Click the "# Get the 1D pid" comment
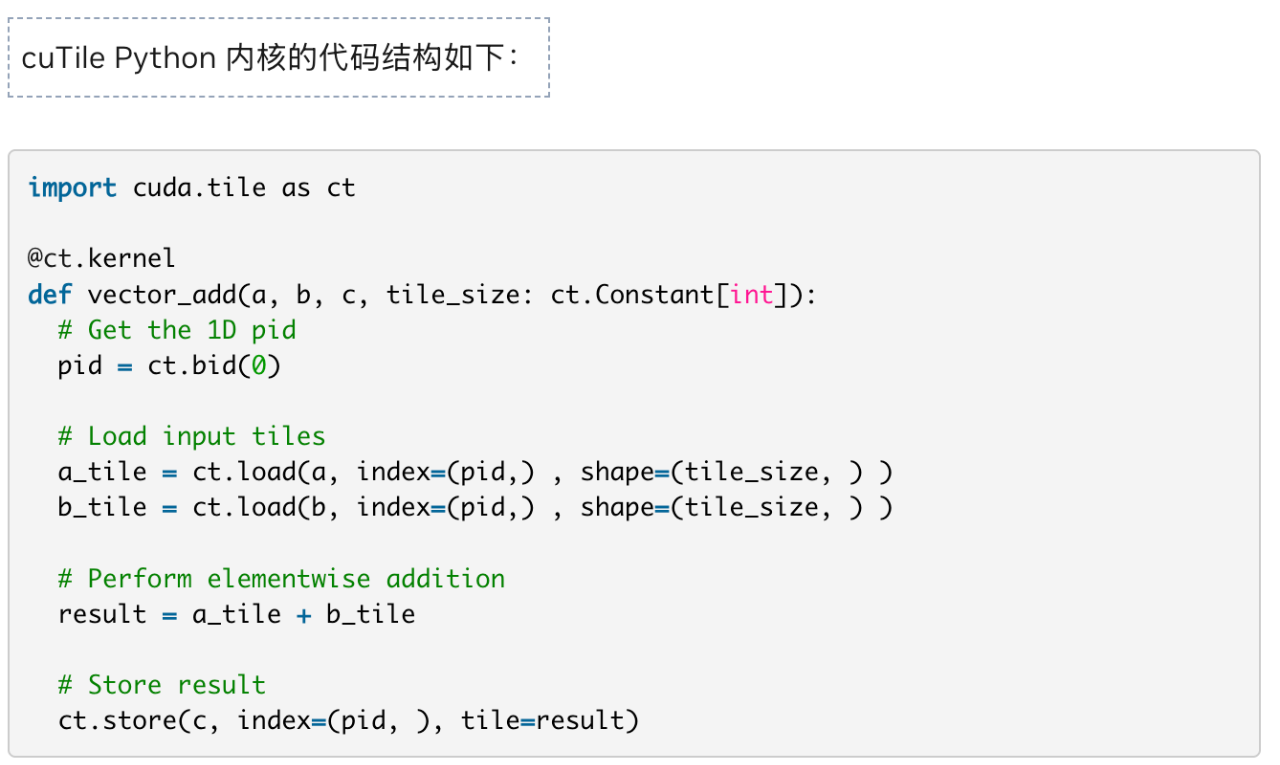This screenshot has height=765, width=1280. point(177,329)
